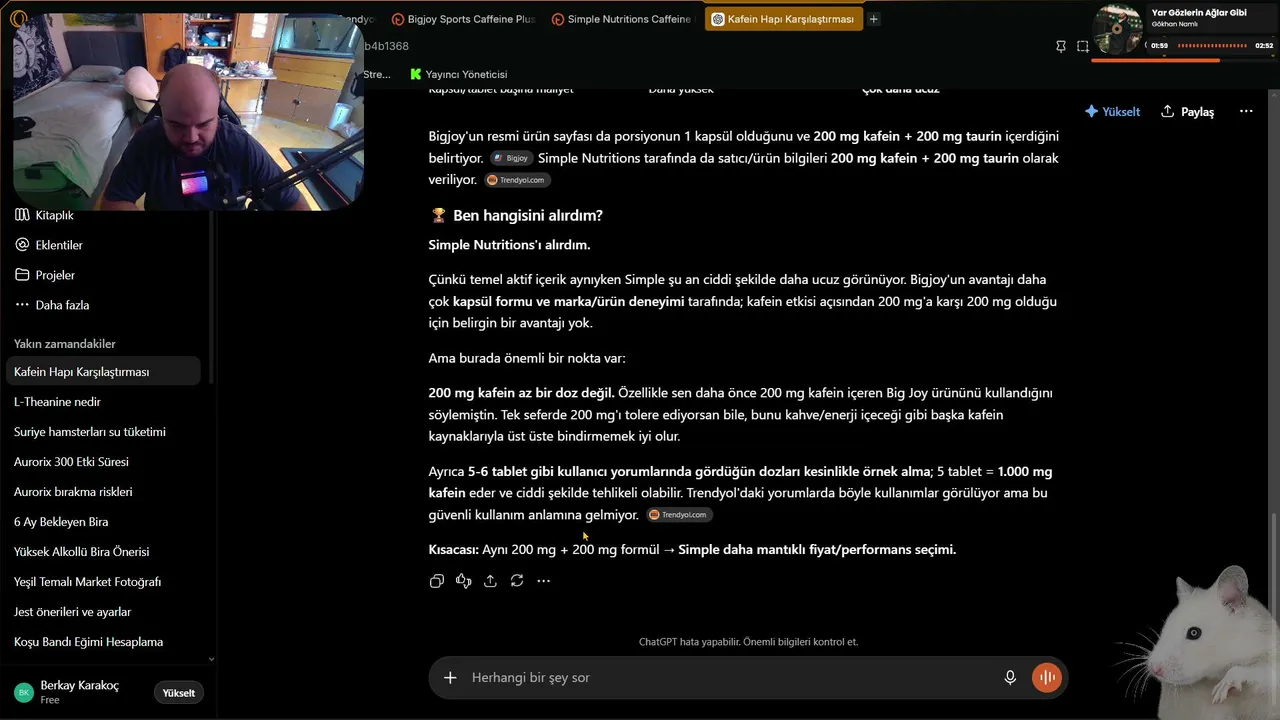Click the 'Yar Gözlerin Ağlar Gibi' album art
The width and height of the screenshot is (1280, 720).
[x=1118, y=29]
